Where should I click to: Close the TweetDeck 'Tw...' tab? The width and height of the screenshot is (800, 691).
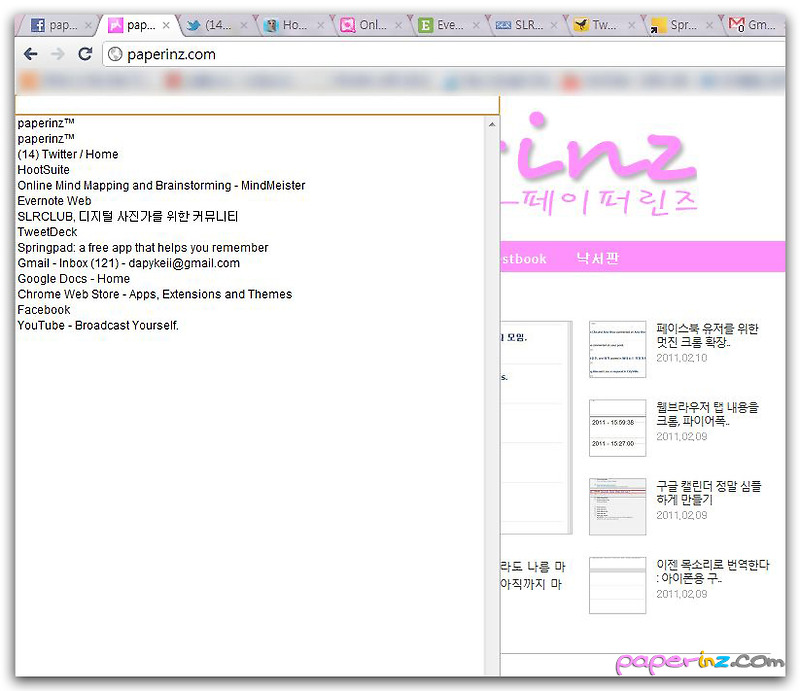[632, 25]
